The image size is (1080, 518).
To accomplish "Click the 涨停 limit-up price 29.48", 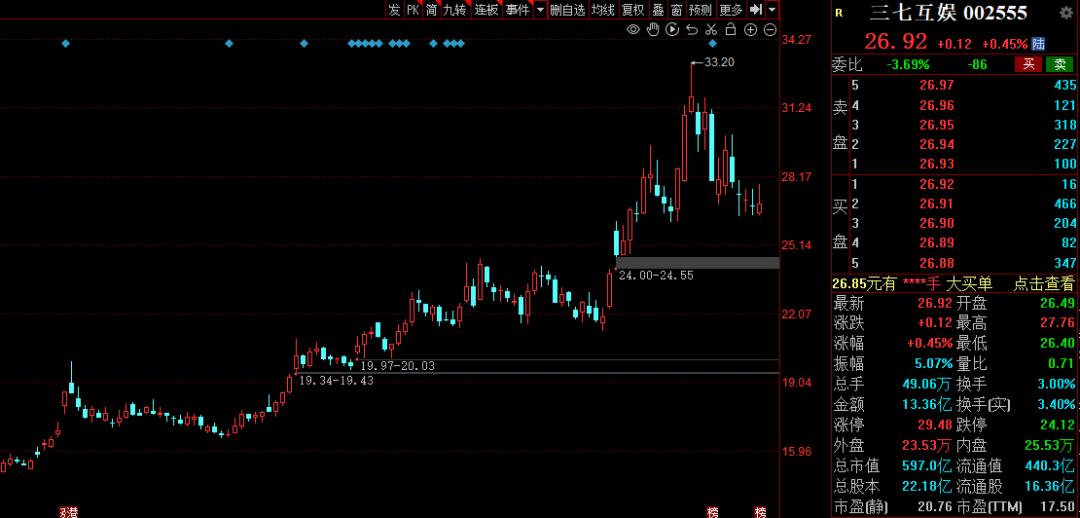I will (935, 423).
